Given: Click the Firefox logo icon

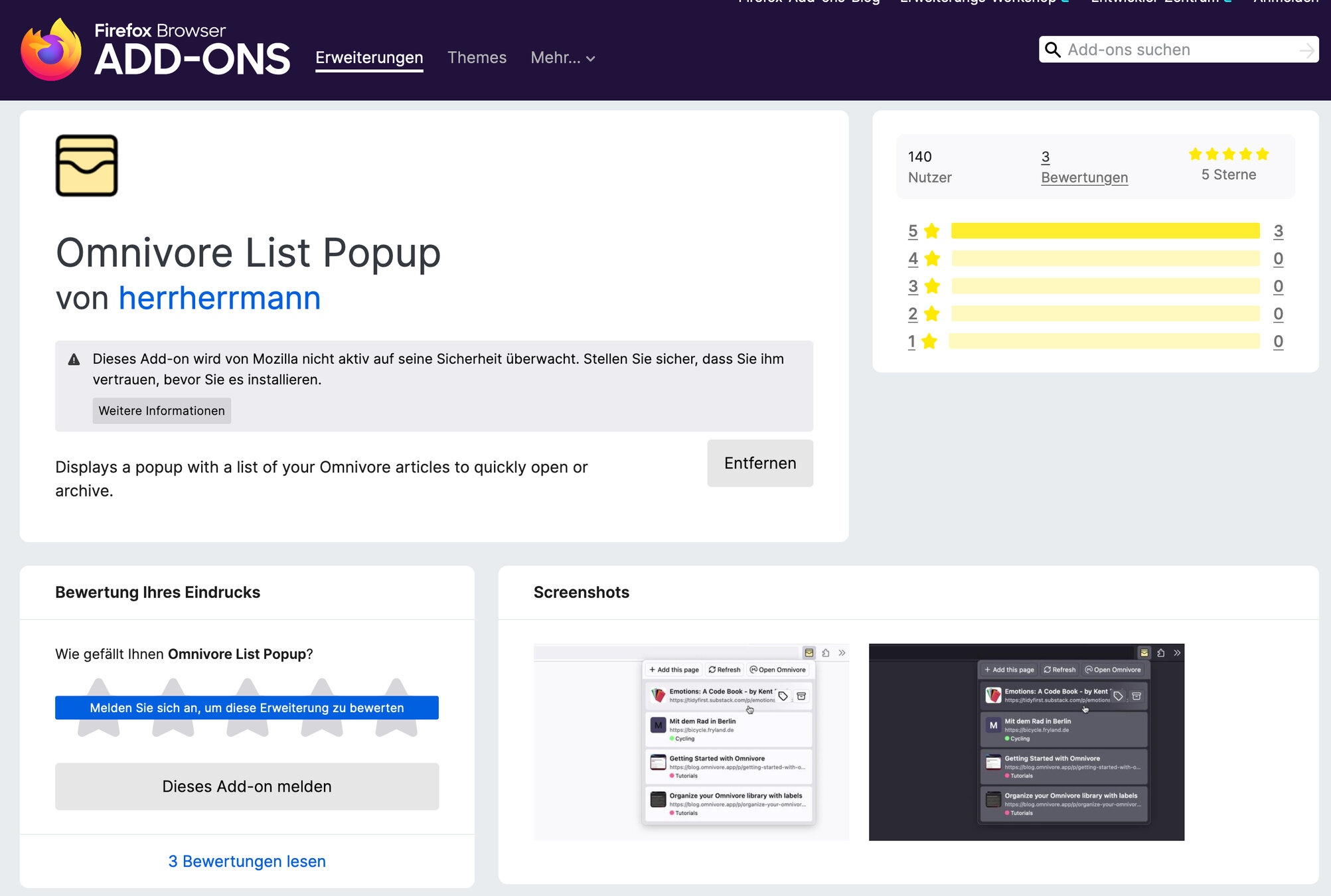Looking at the screenshot, I should pos(51,50).
